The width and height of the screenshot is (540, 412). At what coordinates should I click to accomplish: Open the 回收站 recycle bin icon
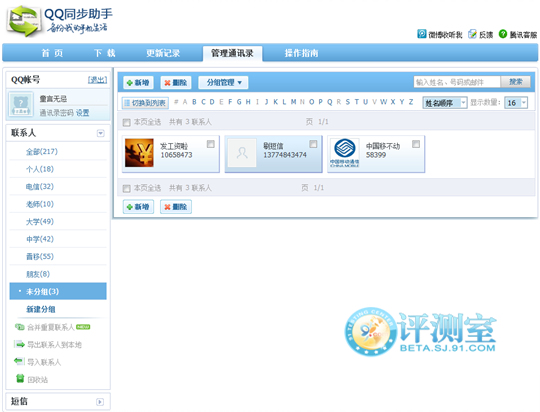click(x=20, y=379)
